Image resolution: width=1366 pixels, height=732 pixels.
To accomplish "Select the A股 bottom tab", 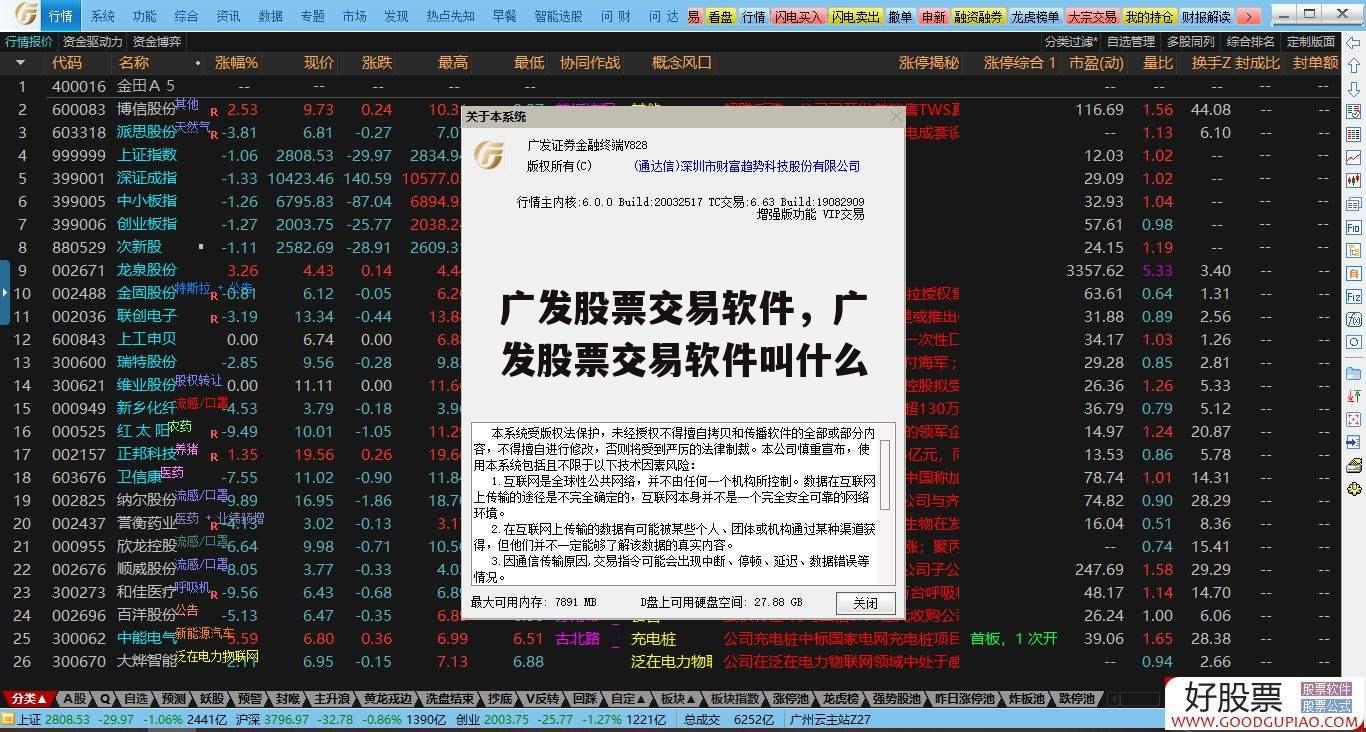I will pos(76,699).
